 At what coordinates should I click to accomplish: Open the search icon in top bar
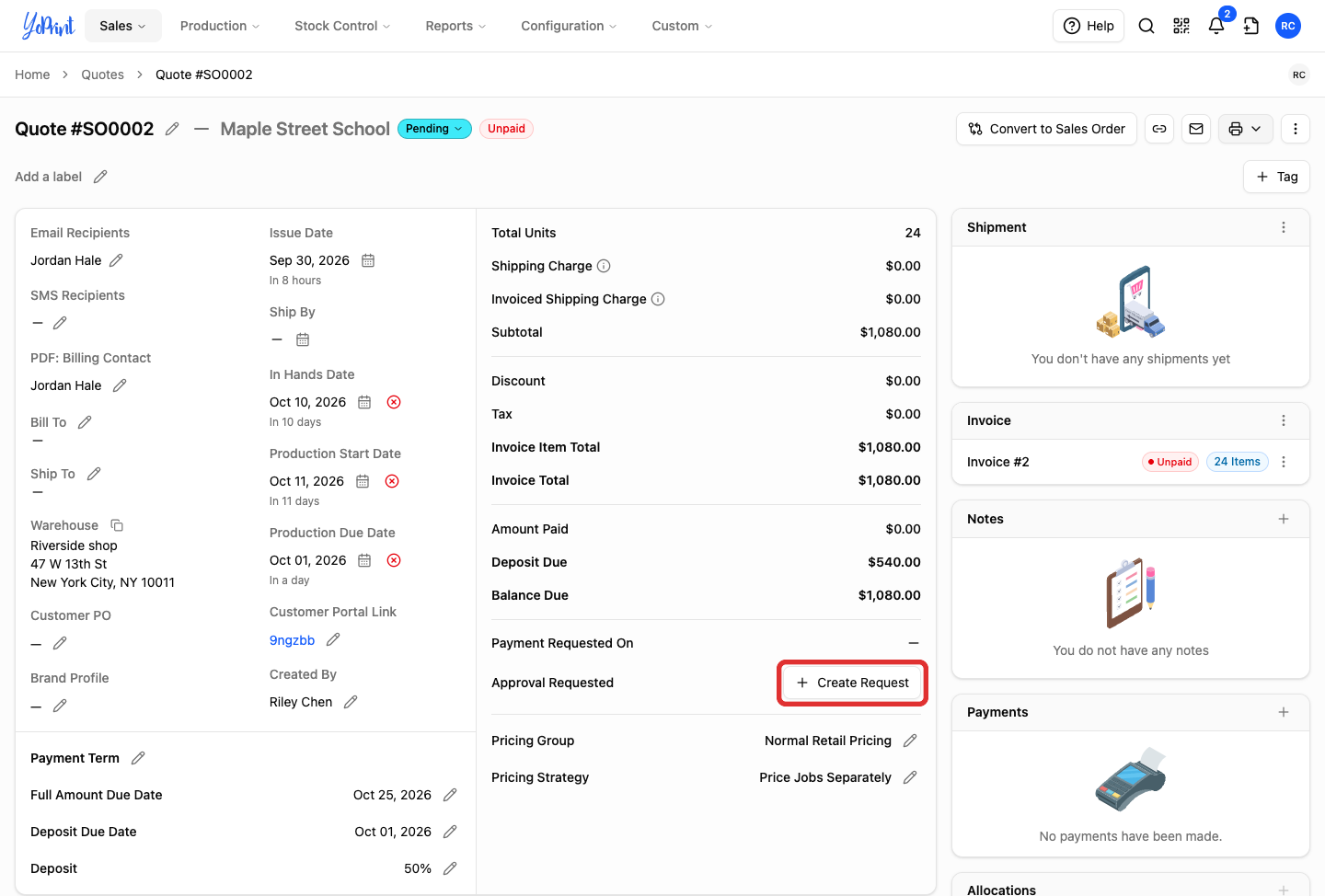(x=1146, y=26)
